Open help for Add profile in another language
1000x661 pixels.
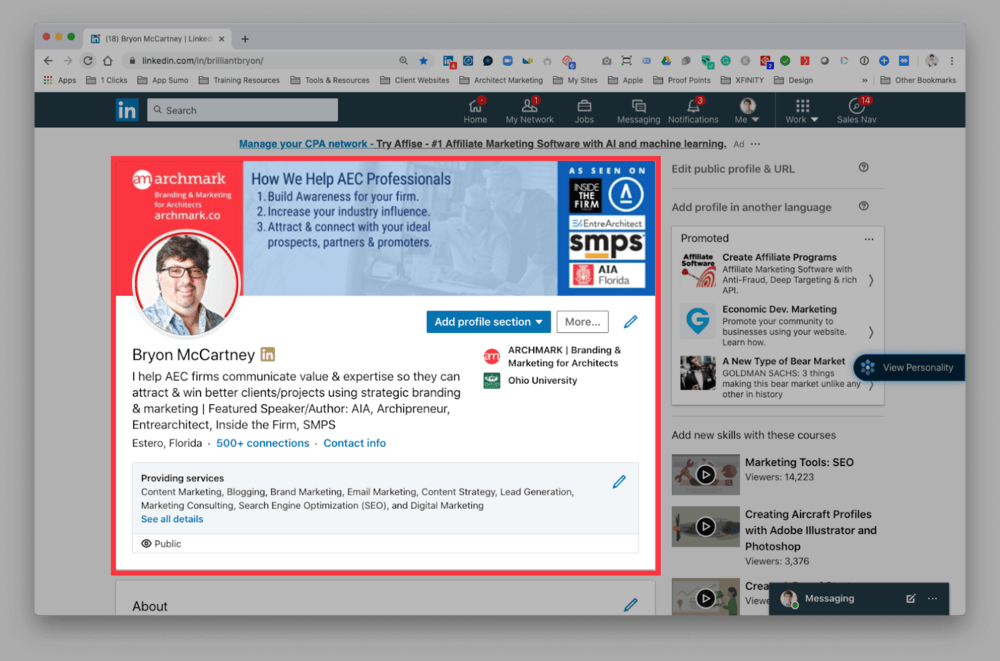click(x=864, y=206)
